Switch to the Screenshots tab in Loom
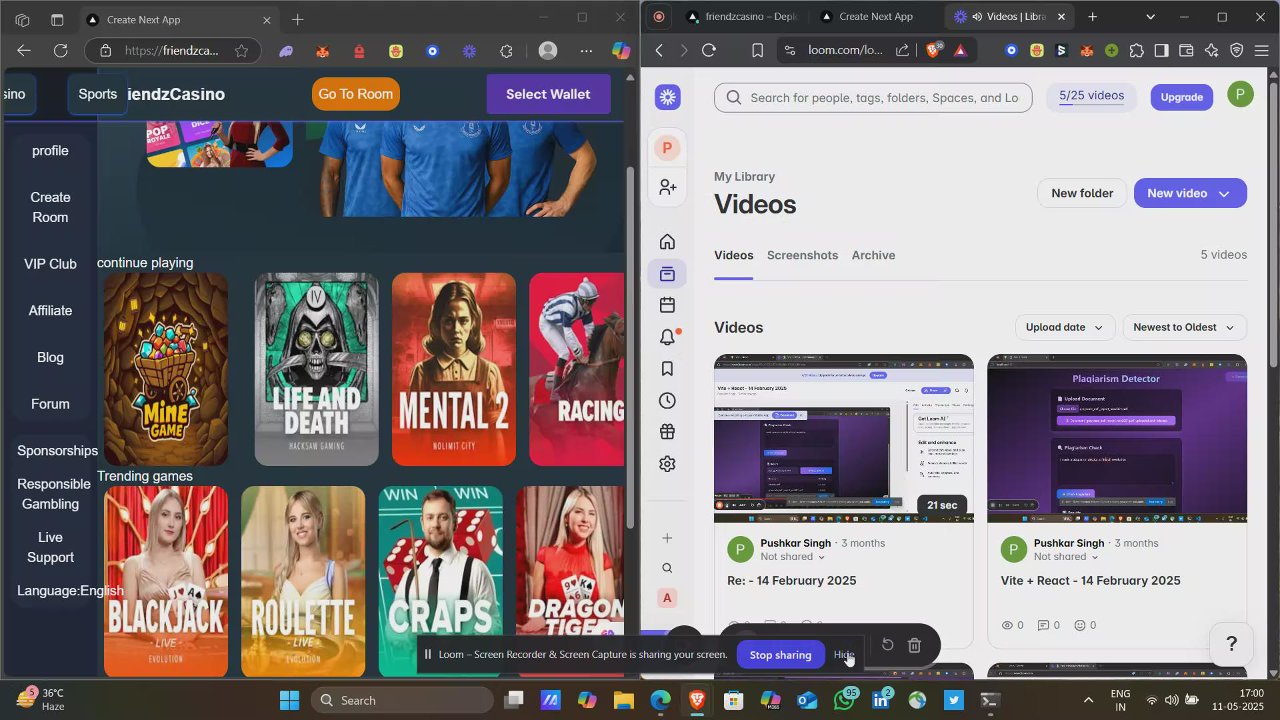 click(802, 255)
